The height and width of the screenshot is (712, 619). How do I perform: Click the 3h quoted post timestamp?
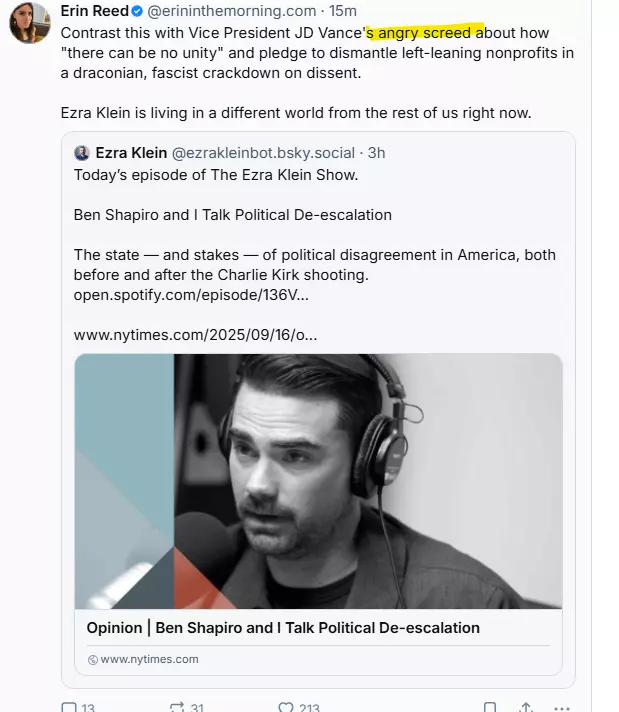(x=376, y=153)
